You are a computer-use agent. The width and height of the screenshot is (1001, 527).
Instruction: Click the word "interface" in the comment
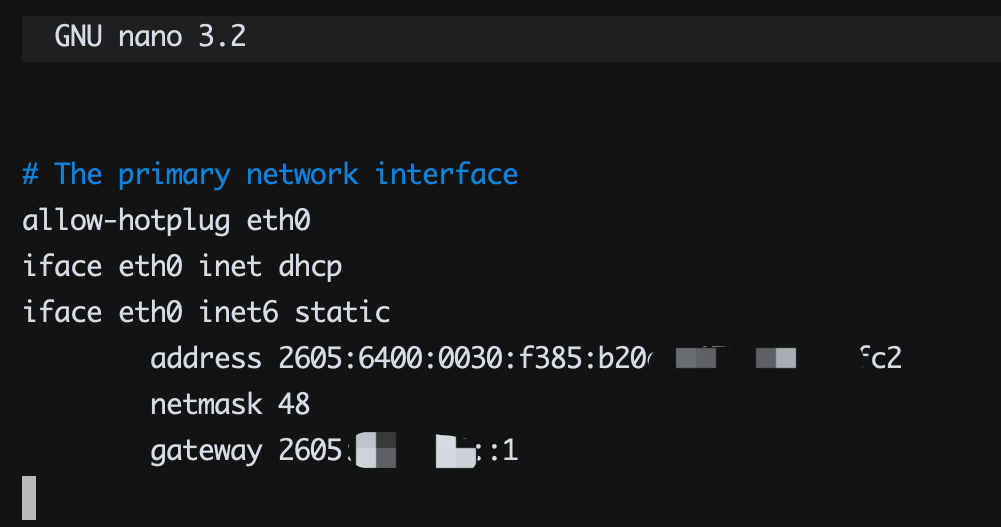coord(446,174)
